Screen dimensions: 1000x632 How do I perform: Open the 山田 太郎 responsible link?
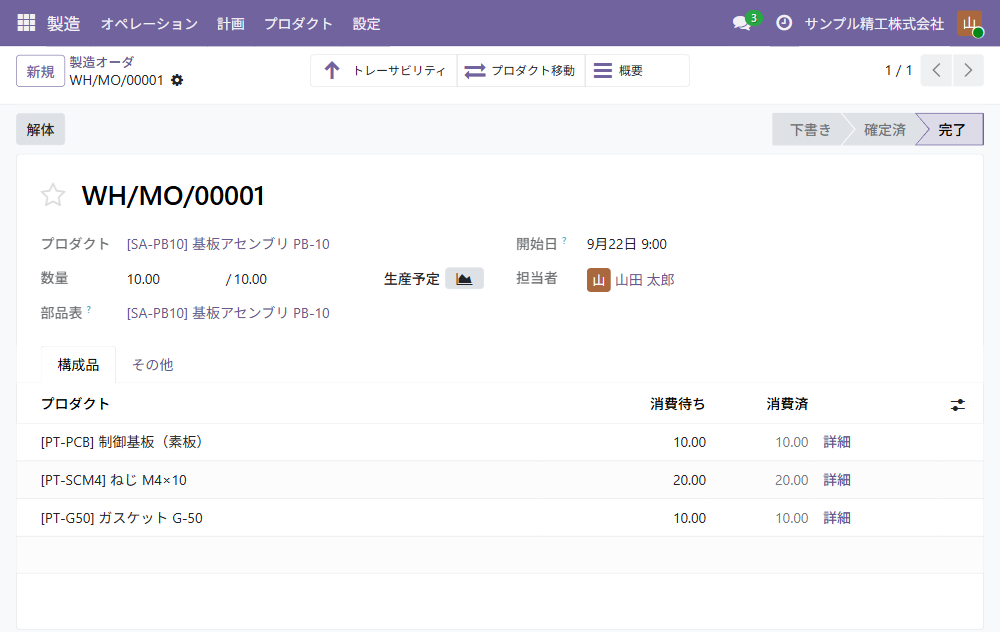tap(644, 280)
